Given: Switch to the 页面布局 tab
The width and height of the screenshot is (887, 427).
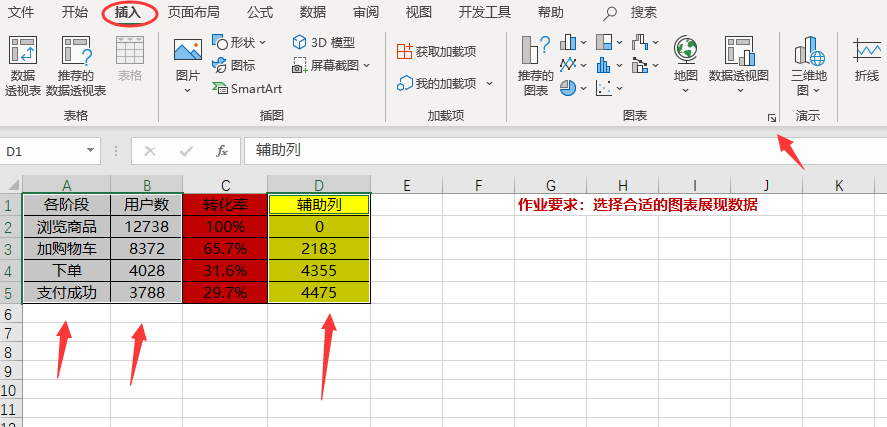Looking at the screenshot, I should [x=193, y=12].
